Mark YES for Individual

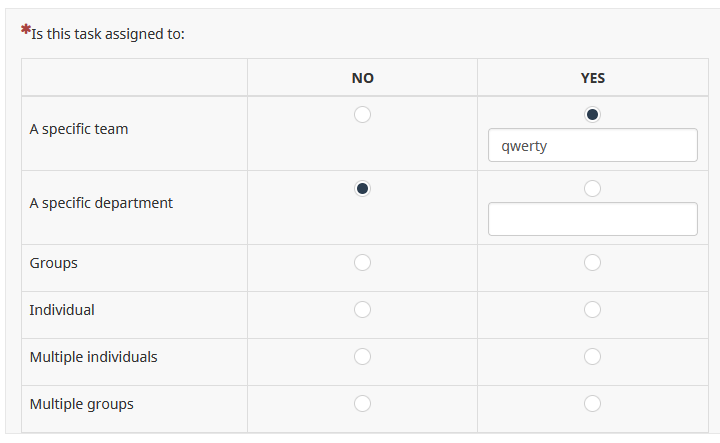pos(592,309)
